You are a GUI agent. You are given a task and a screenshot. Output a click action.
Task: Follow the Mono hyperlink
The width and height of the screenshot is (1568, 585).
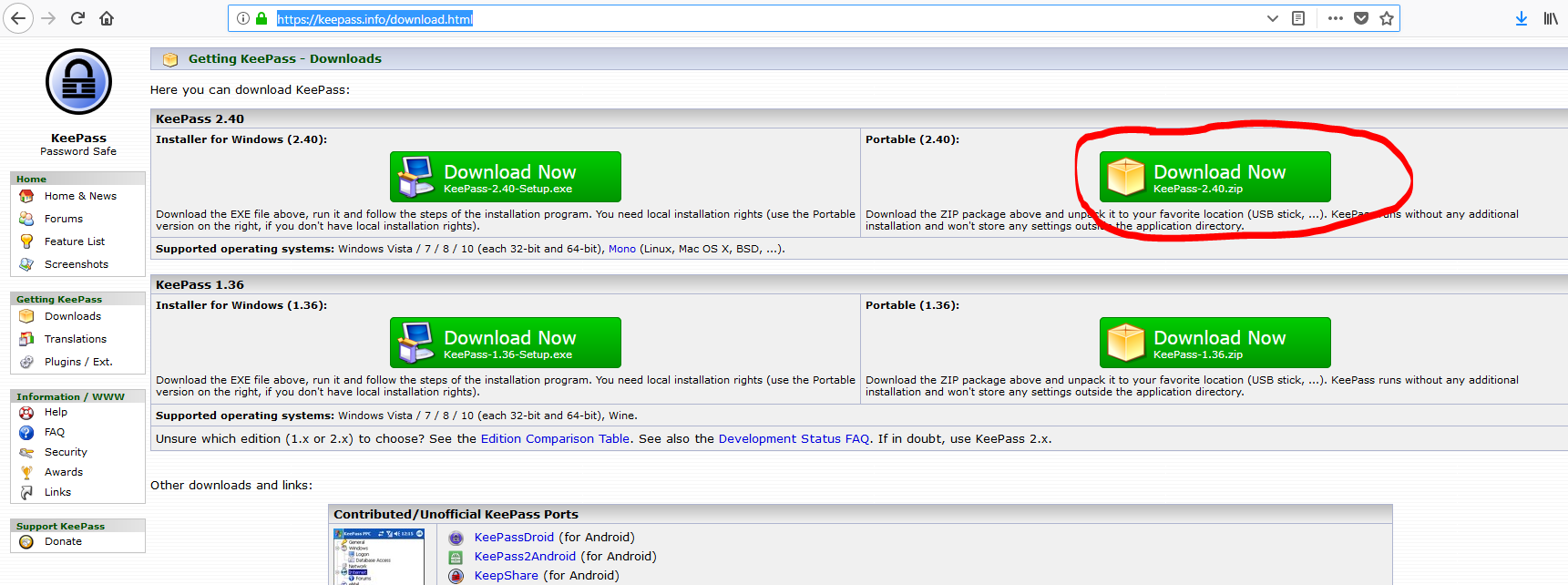pyautogui.click(x=622, y=249)
